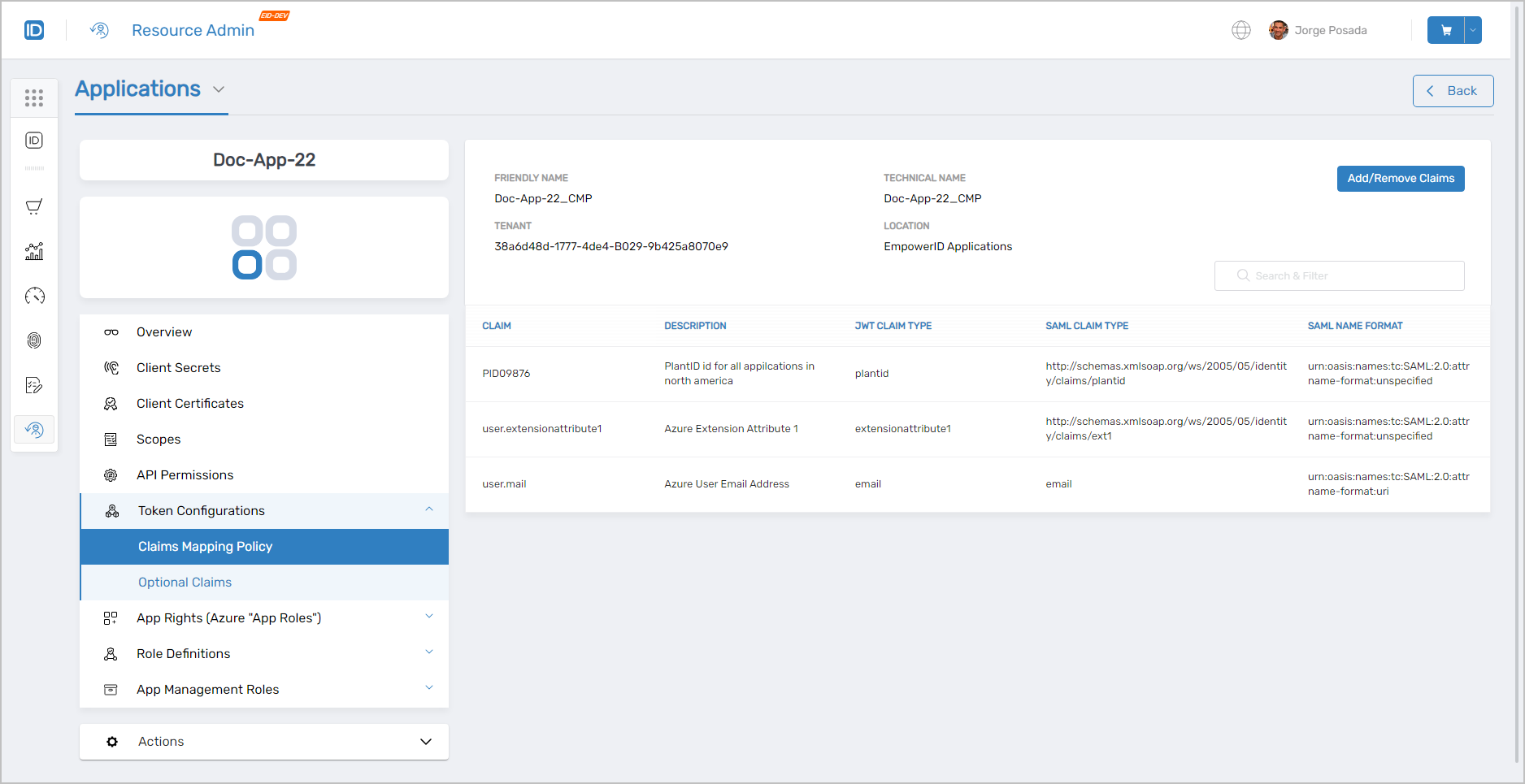Open the Overview section for Doc-App-22
Viewport: 1525px width, 784px height.
pyautogui.click(x=164, y=331)
